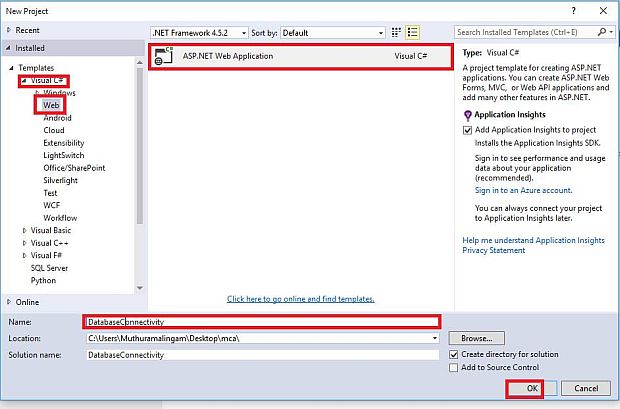Open the Sort by Default dropdown
The image size is (620, 409).
(x=333, y=33)
